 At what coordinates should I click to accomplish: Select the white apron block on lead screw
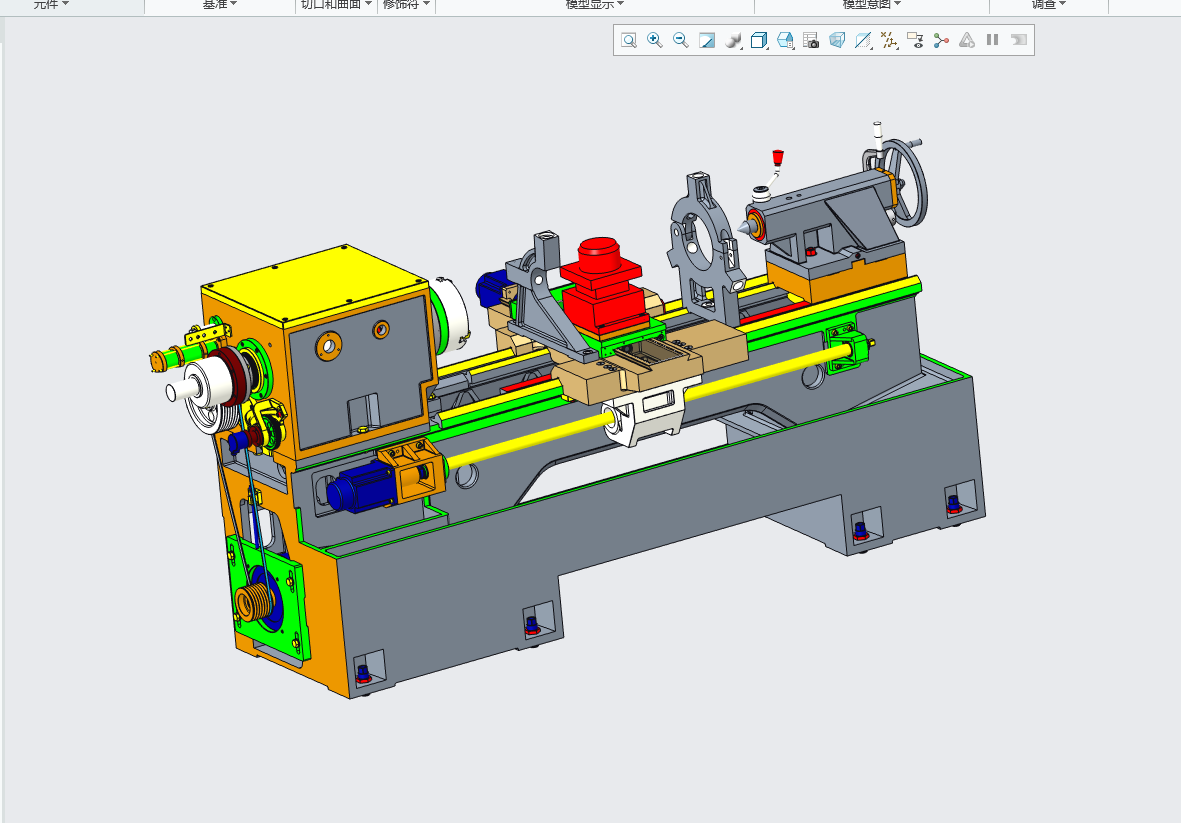(648, 415)
